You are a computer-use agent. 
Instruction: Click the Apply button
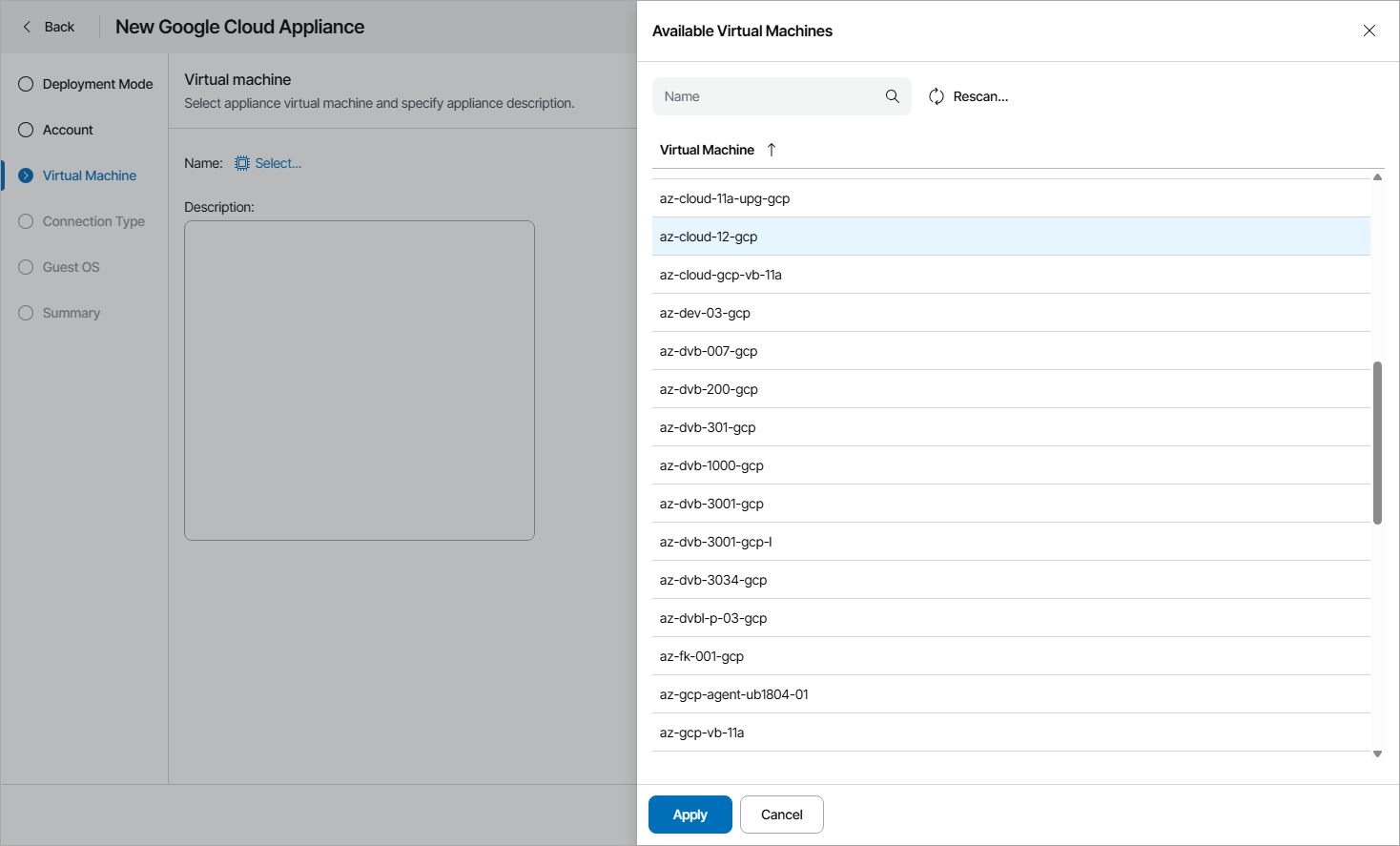690,814
